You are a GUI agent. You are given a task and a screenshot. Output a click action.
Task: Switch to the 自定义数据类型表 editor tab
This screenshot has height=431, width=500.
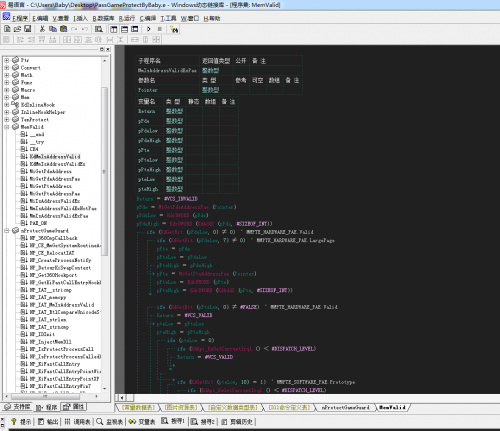[x=233, y=407]
